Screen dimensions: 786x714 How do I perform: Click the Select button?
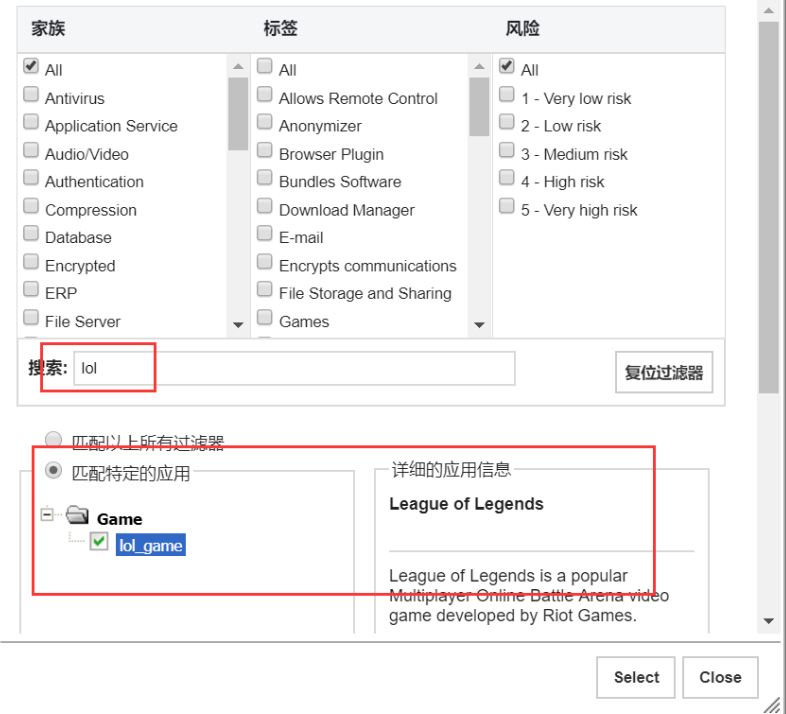click(636, 677)
